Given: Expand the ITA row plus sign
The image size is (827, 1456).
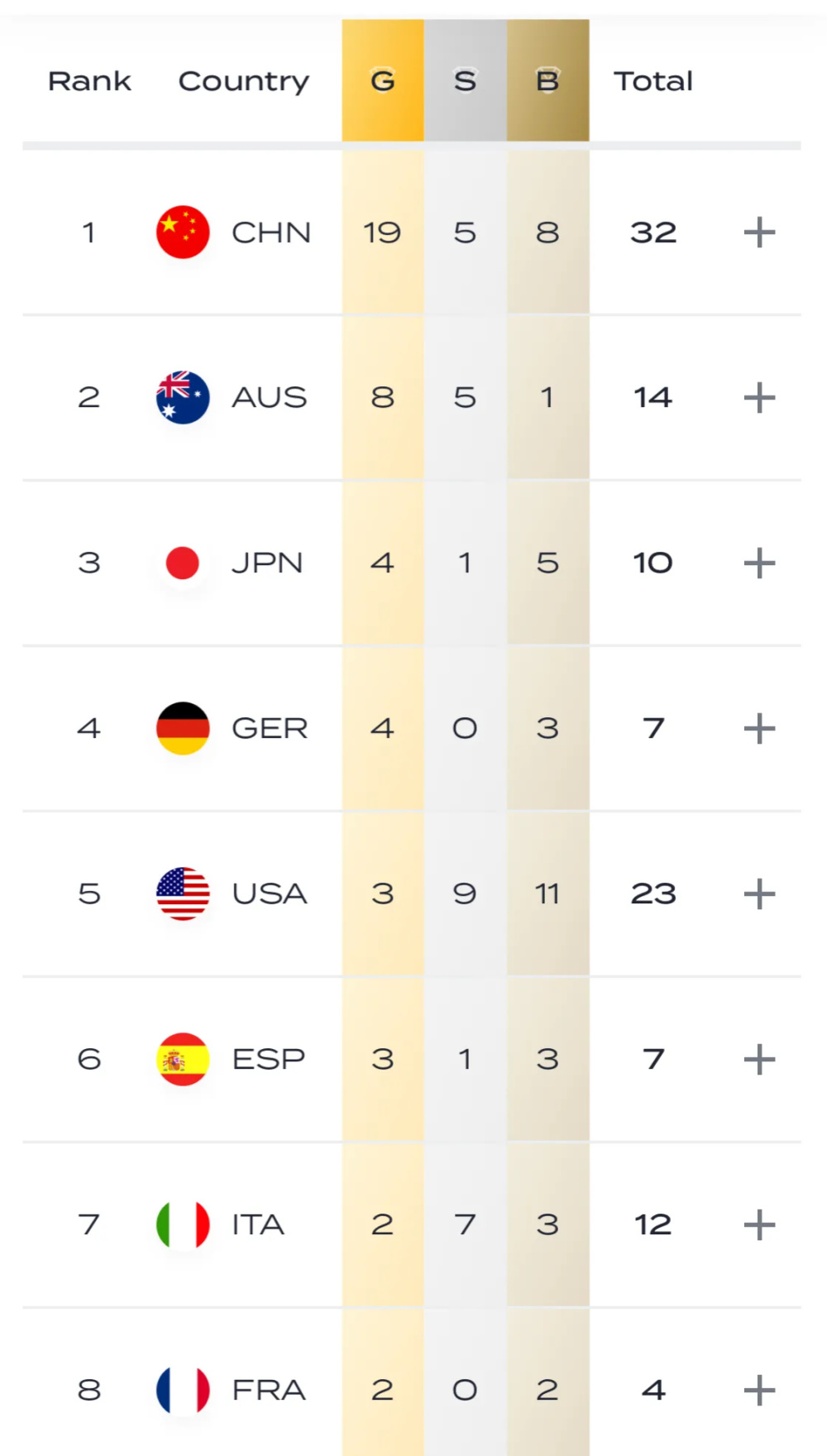Looking at the screenshot, I should click(759, 1225).
